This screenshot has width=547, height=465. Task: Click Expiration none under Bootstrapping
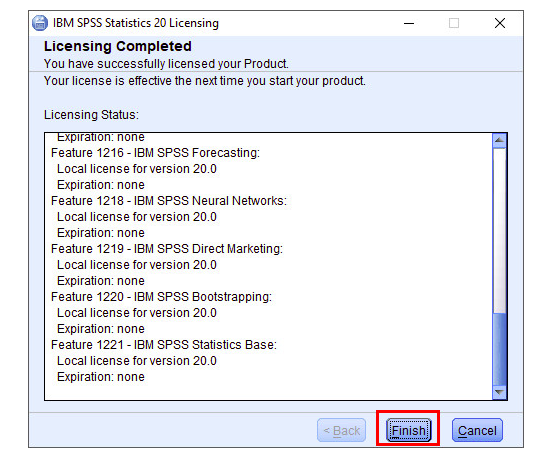point(100,329)
